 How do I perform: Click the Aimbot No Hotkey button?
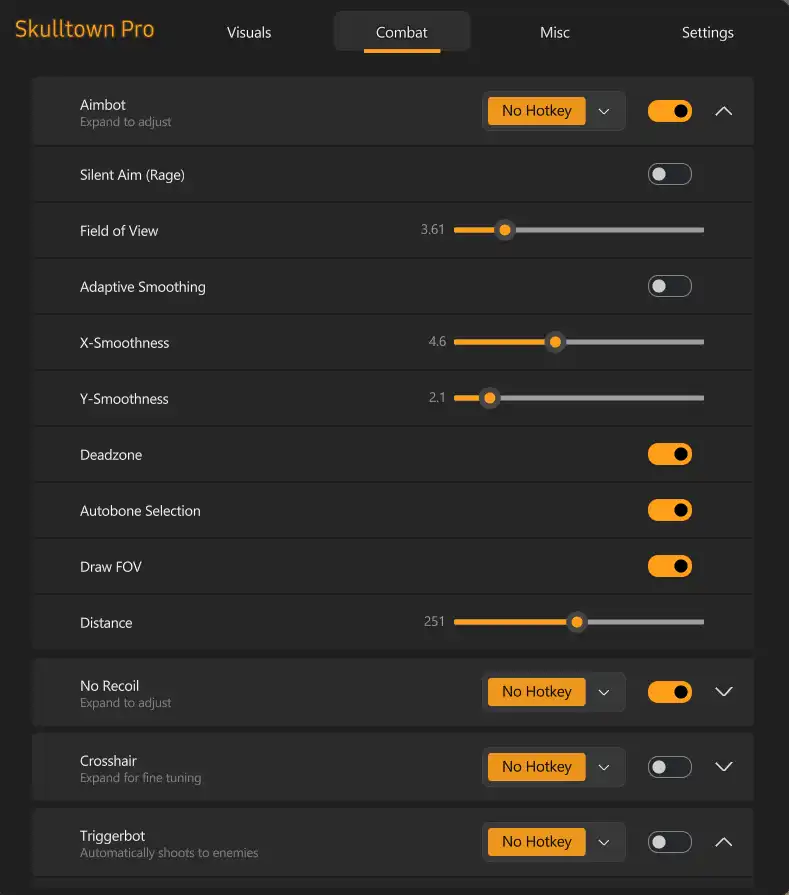pos(537,111)
